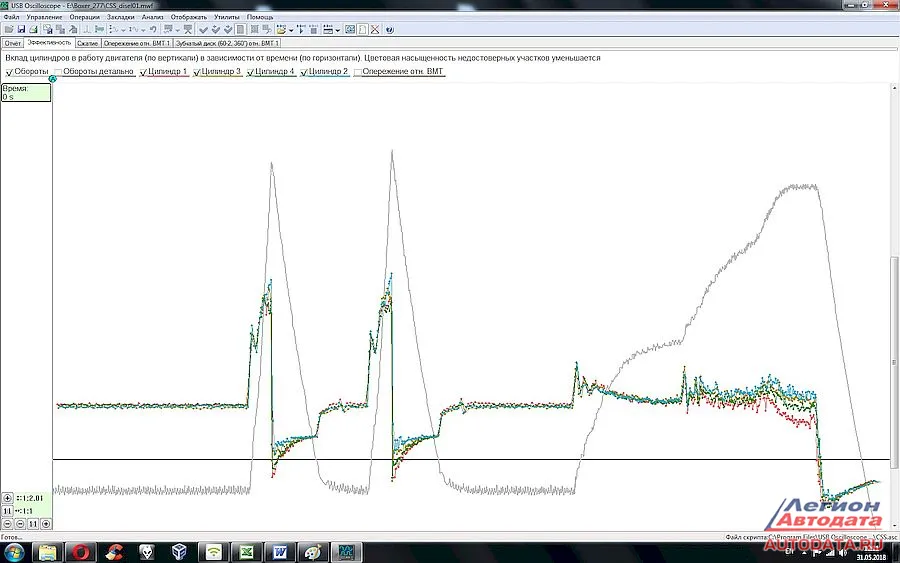Click the Help question mark icon

pyautogui.click(x=389, y=30)
